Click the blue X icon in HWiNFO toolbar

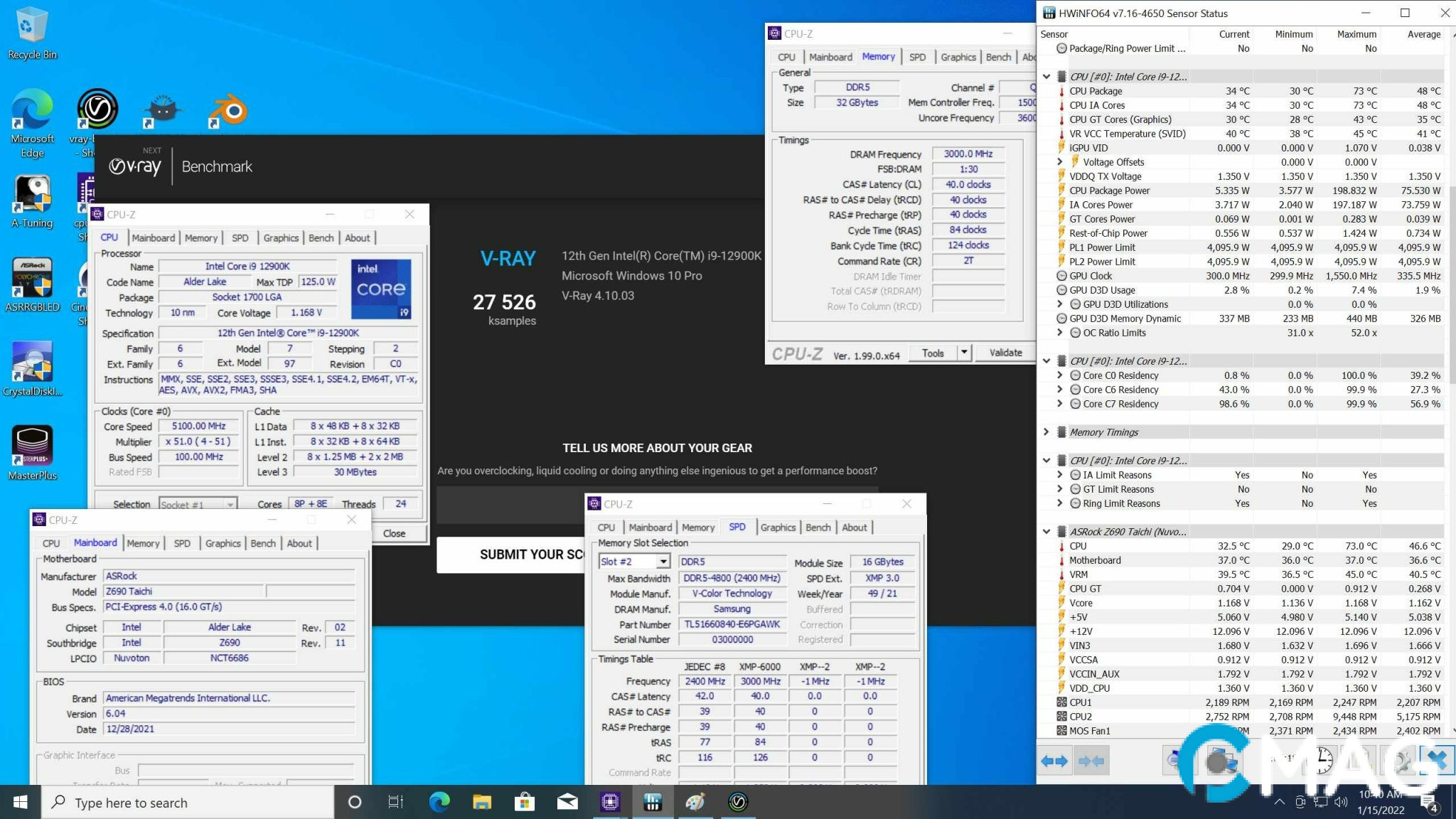pyautogui.click(x=1437, y=759)
